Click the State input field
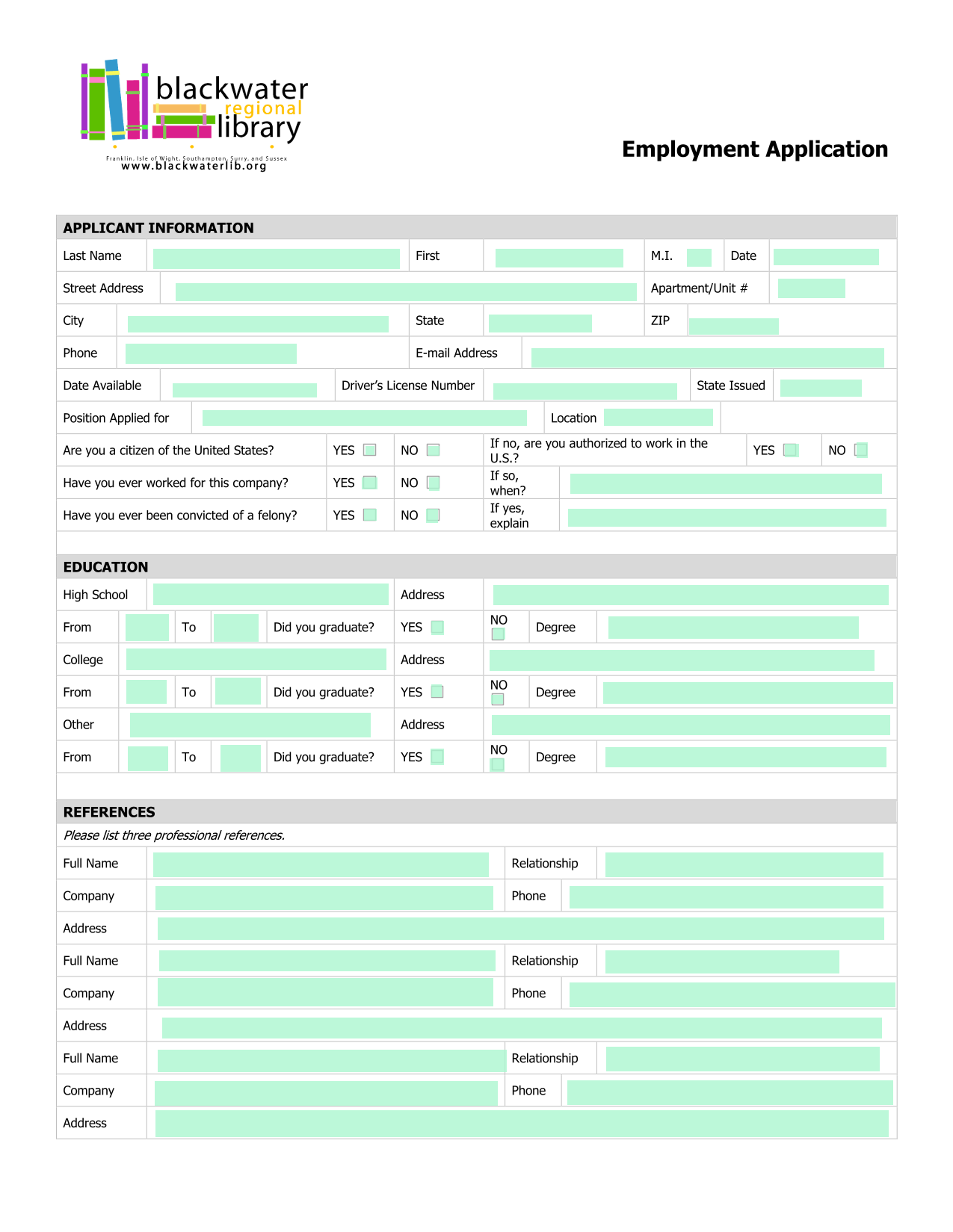Viewport: 953px width, 1232px height. [x=540, y=324]
